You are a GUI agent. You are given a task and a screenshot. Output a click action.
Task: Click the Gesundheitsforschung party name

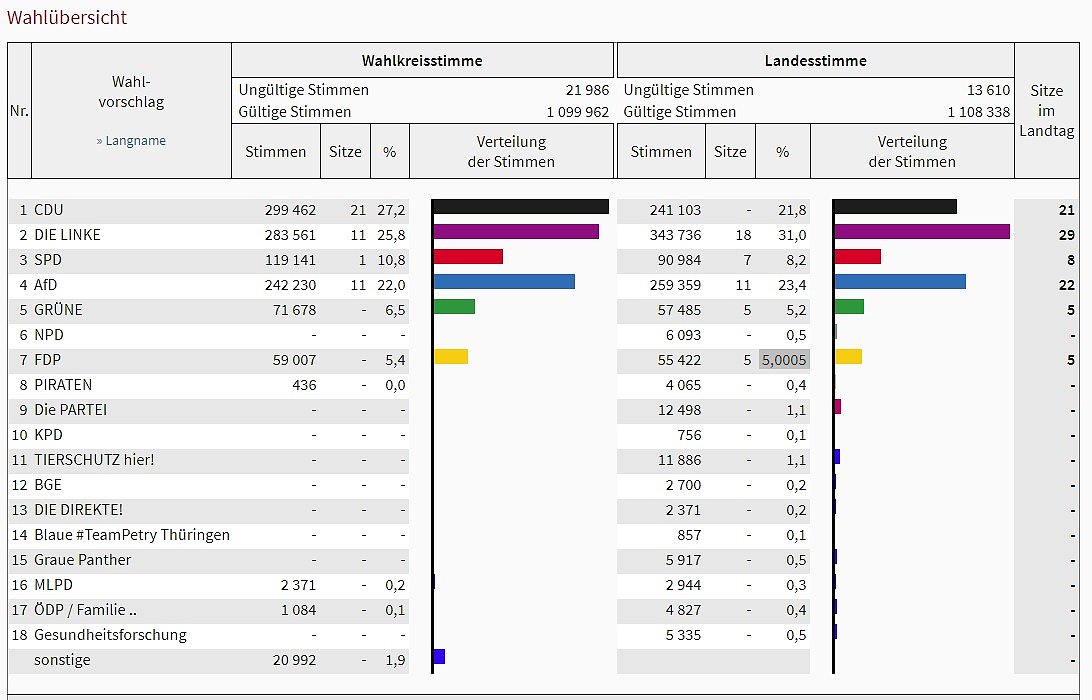(110, 635)
